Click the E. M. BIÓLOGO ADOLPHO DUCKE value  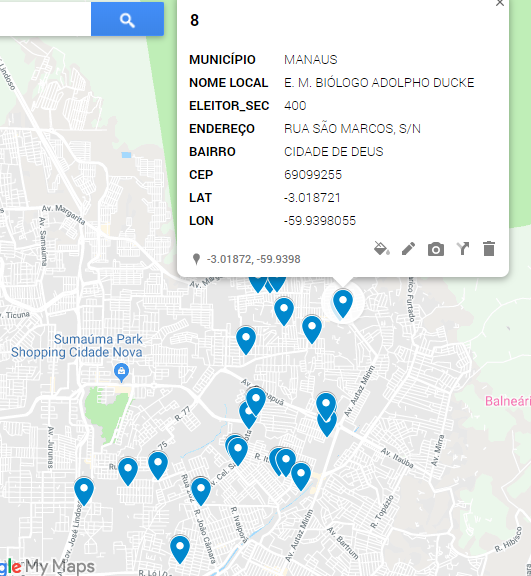tap(379, 83)
